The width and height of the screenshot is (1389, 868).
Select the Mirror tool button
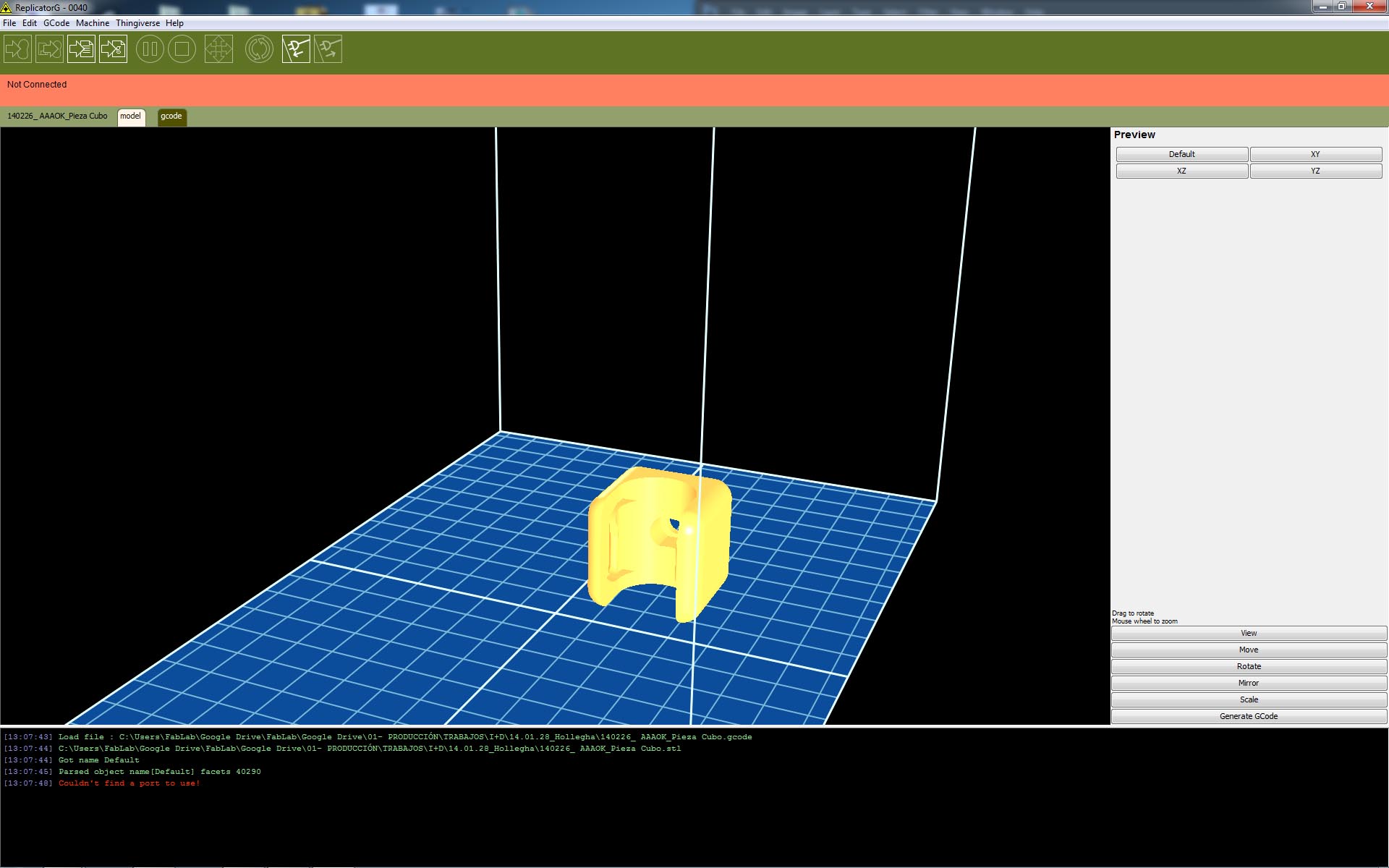[x=1249, y=683]
